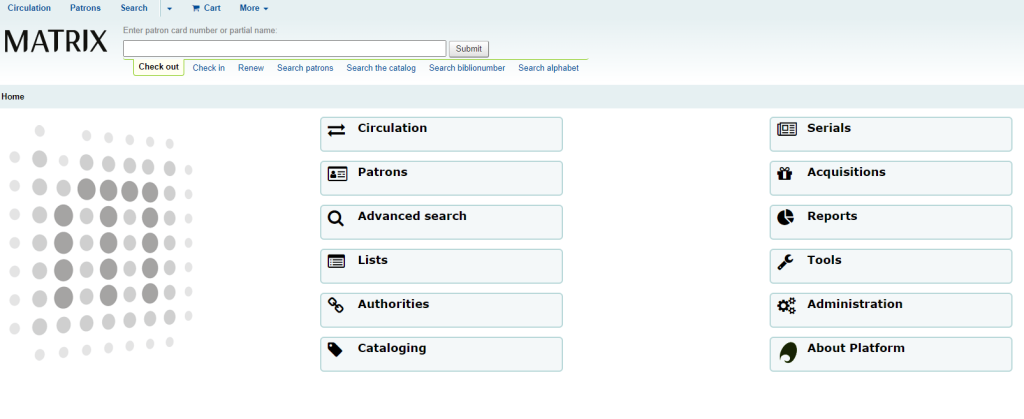The height and width of the screenshot is (419, 1024).
Task: Click the Tools wrench icon
Action: (x=786, y=262)
